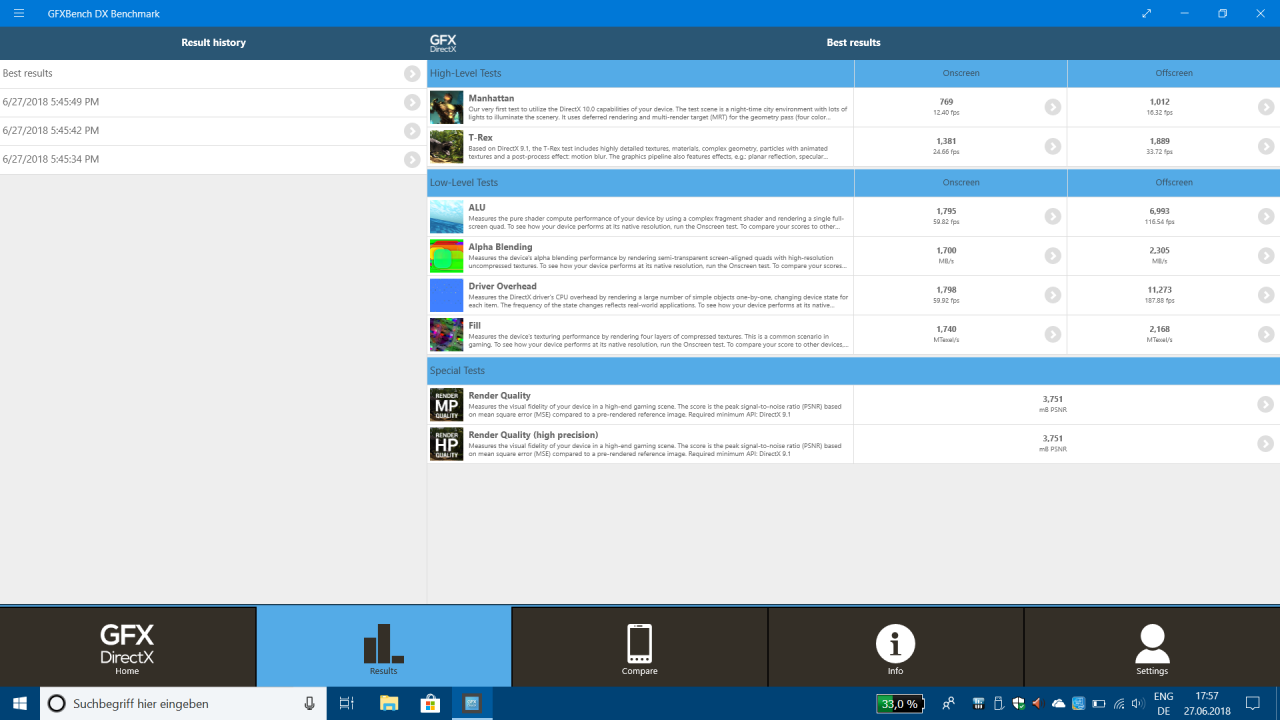The image size is (1280, 720).
Task: Click arrow beside 5:45:42 PM history entry
Action: [412, 131]
